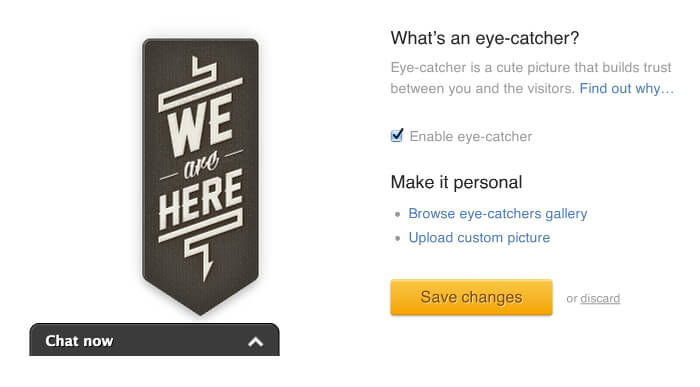Tick the Enable eye-catcher checkbox

click(396, 136)
